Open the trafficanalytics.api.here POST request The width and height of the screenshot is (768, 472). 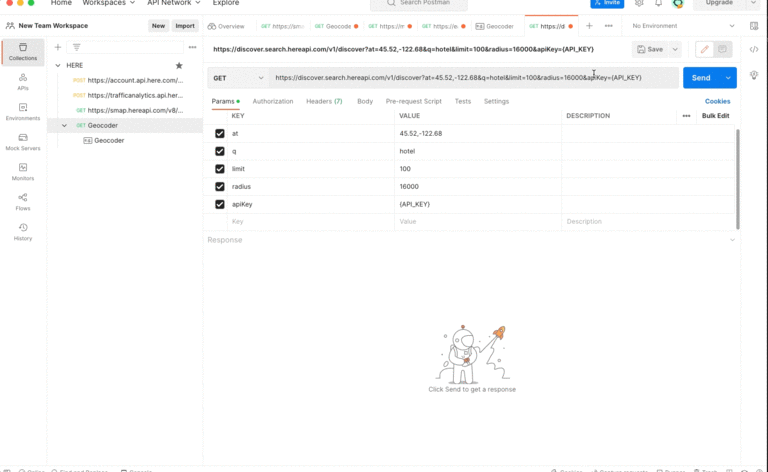[x=127, y=95]
